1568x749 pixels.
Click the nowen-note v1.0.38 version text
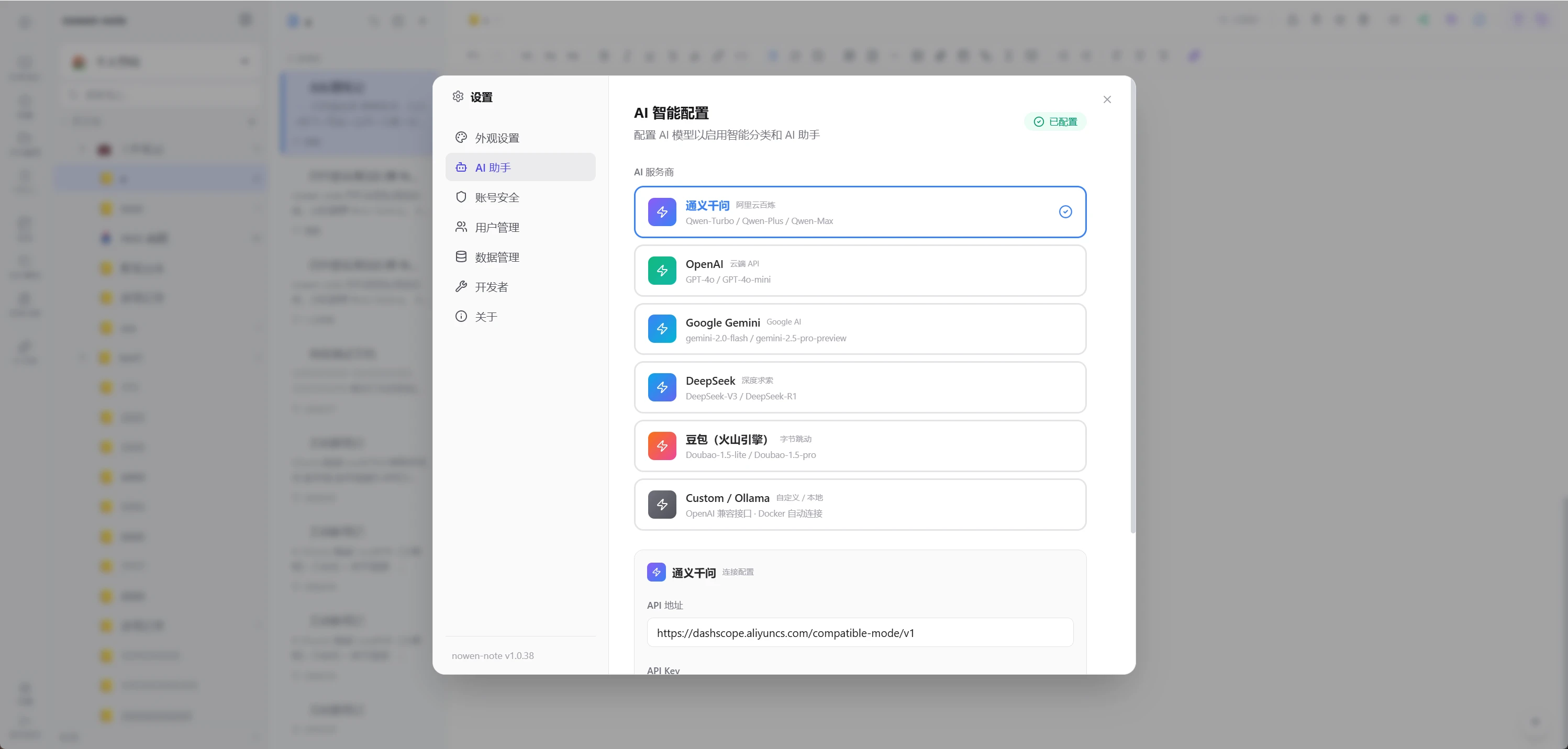pyautogui.click(x=493, y=656)
